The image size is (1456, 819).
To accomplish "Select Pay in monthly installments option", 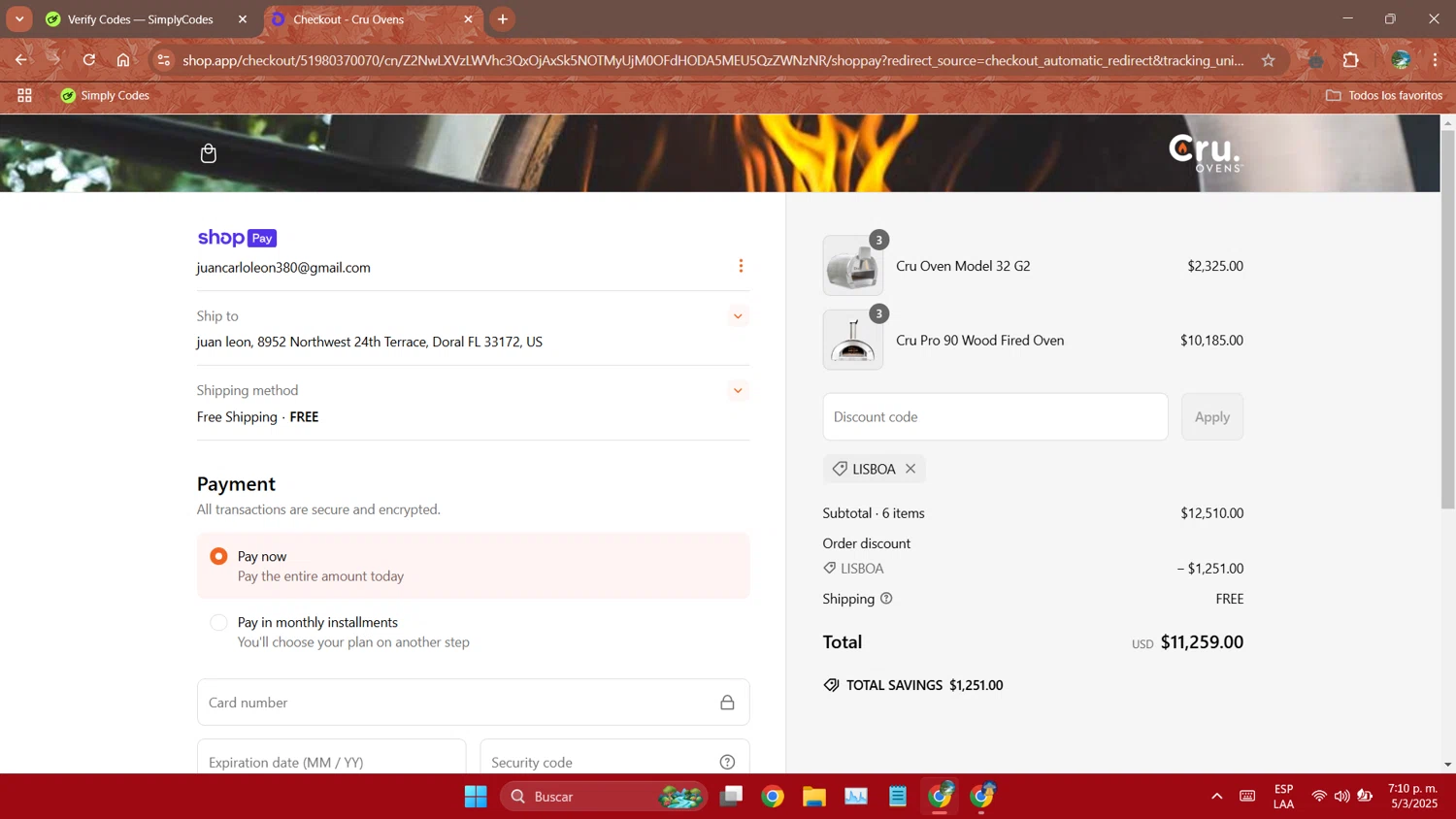I will (x=218, y=622).
